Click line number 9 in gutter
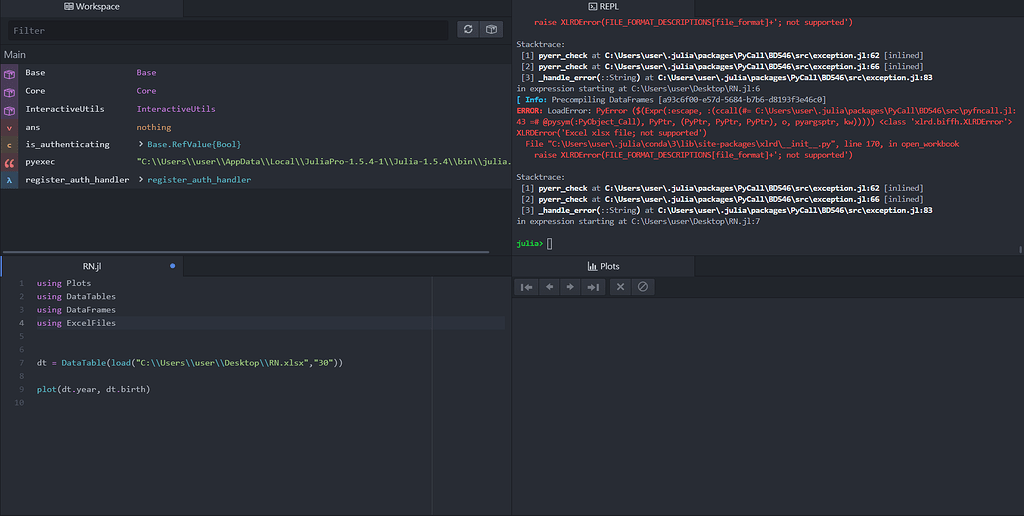This screenshot has height=516, width=1024. [22, 389]
